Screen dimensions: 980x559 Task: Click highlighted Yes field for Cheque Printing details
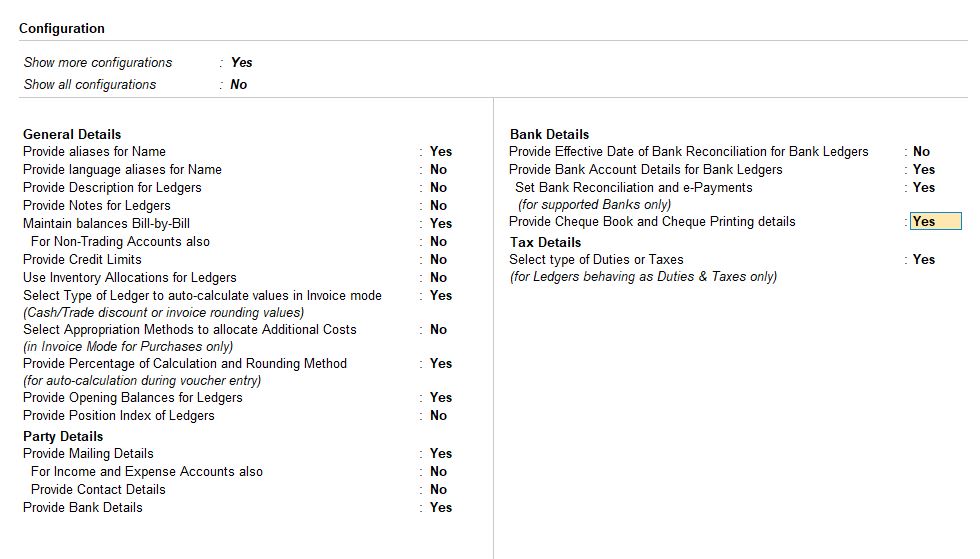click(934, 221)
